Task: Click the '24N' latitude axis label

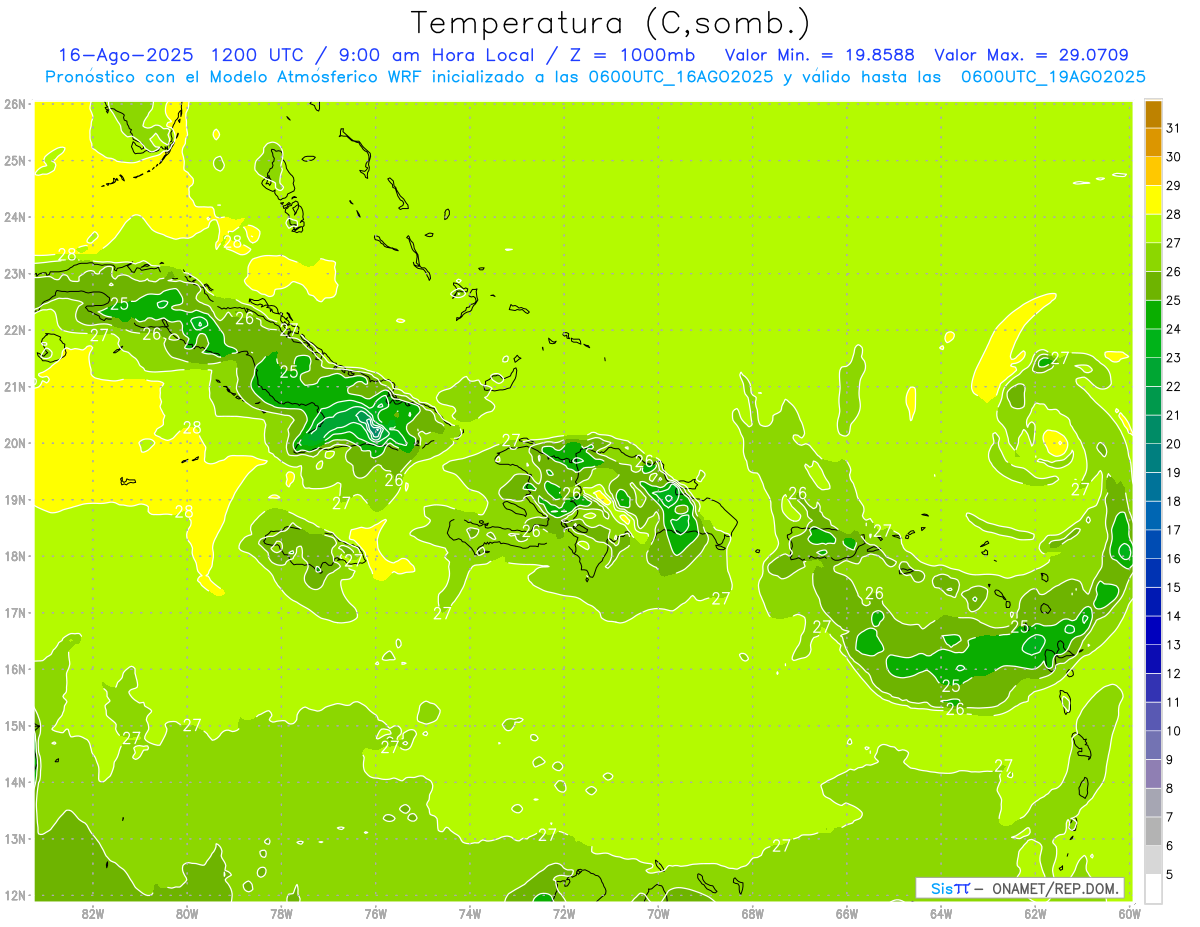Action: pyautogui.click(x=15, y=216)
